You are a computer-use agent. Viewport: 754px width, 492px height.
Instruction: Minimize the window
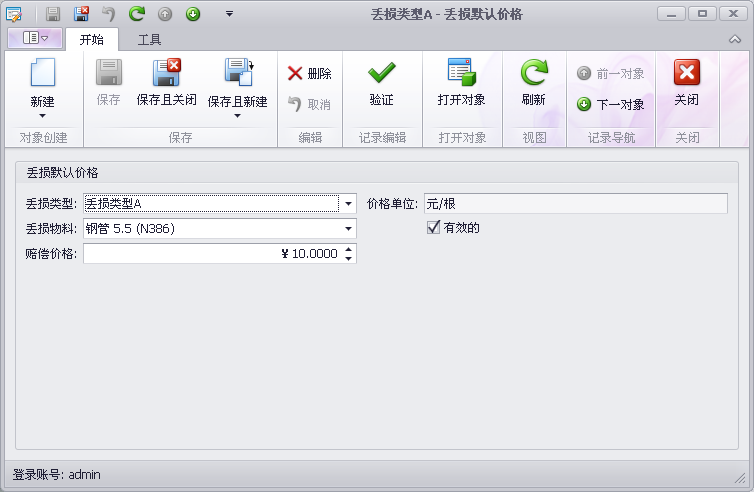(671, 14)
